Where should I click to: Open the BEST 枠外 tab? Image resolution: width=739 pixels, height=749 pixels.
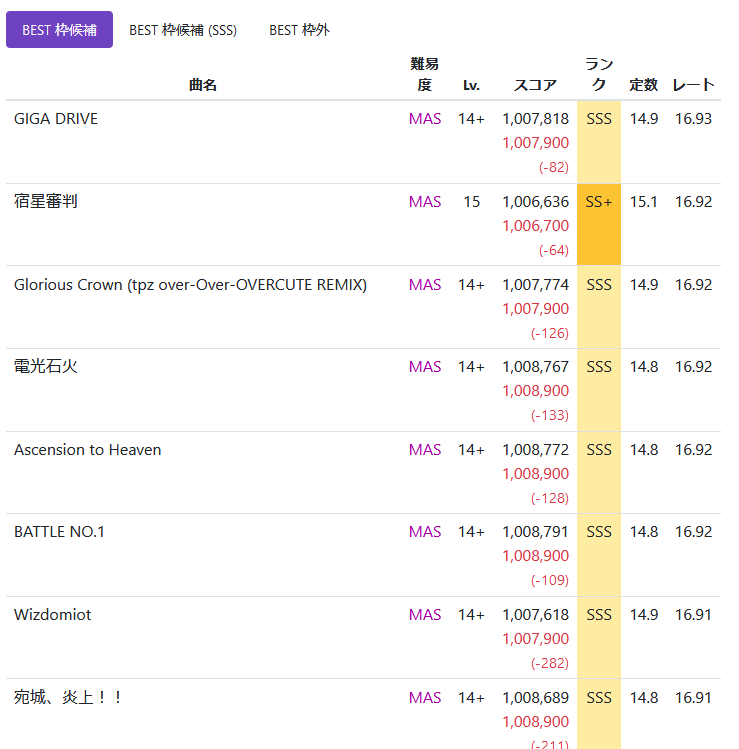click(x=299, y=30)
